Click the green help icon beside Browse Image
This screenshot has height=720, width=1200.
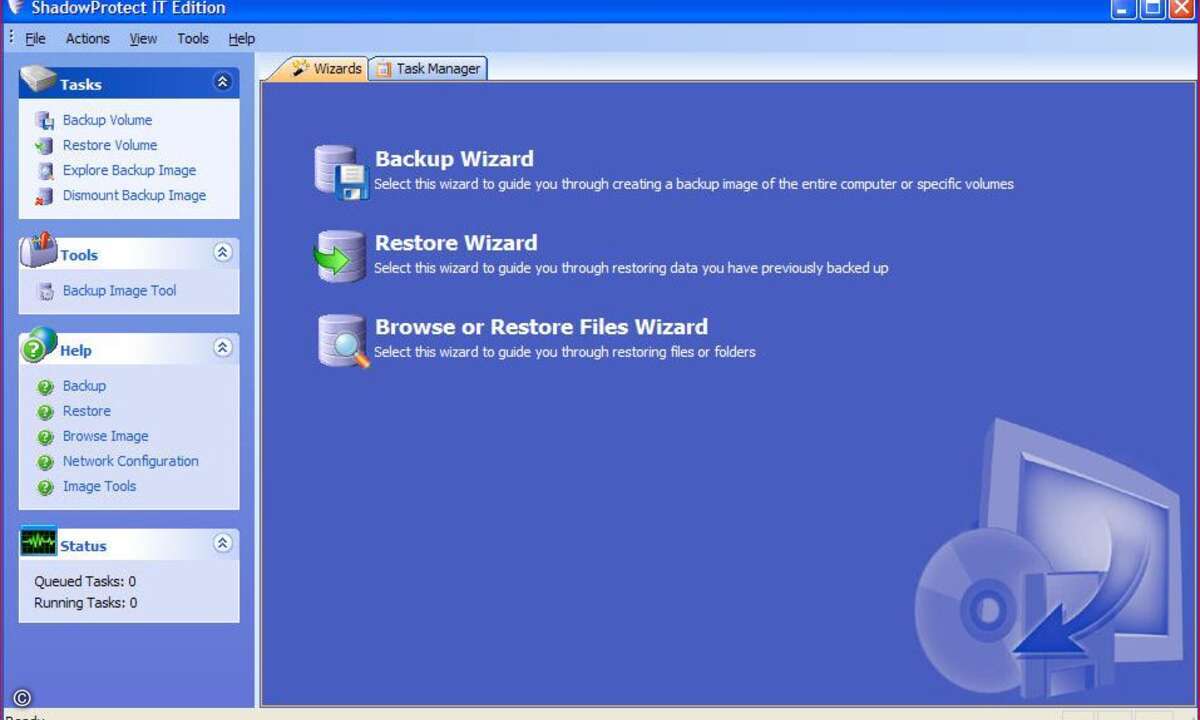pos(45,437)
